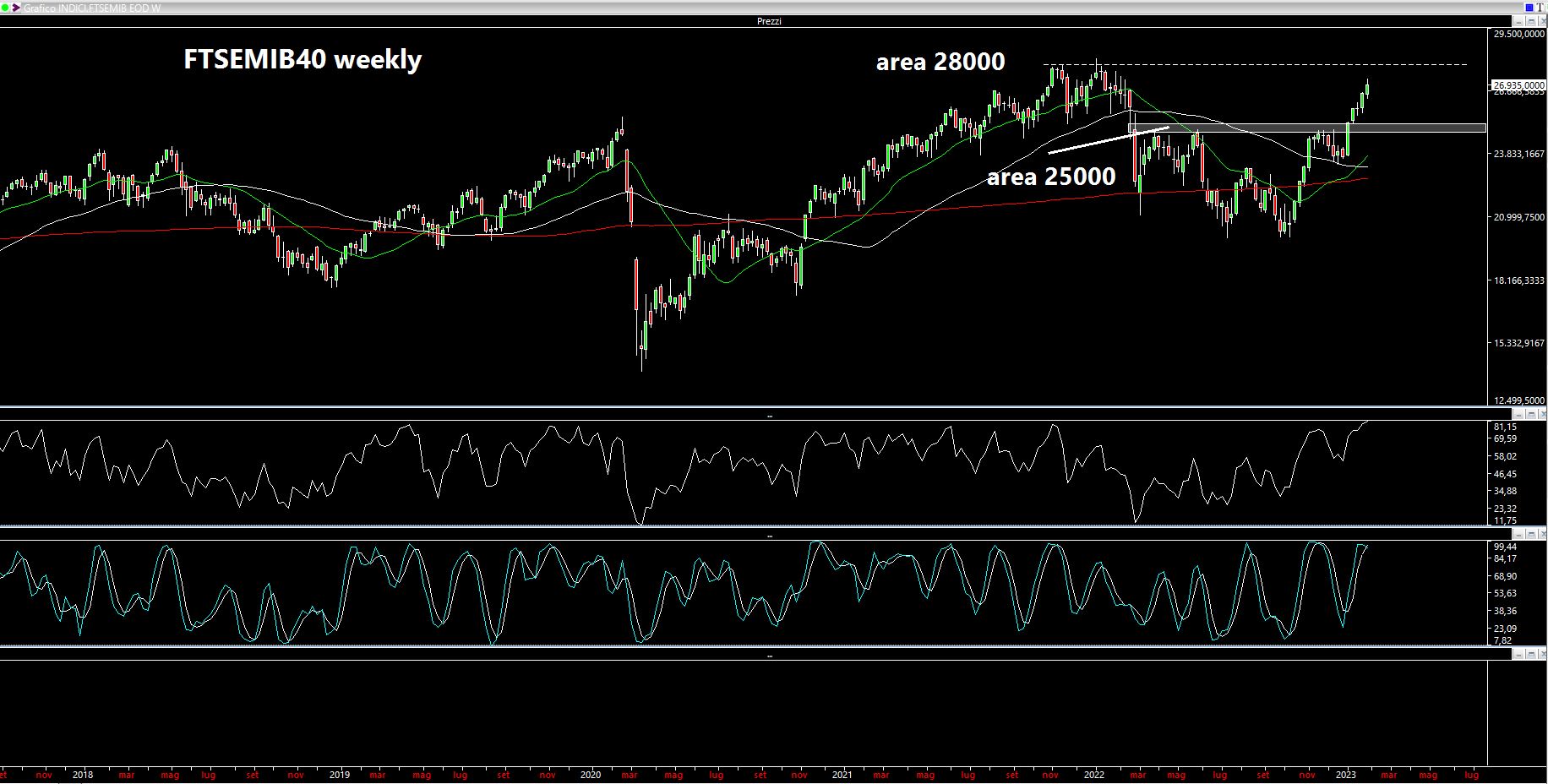Grab the splitter handle above the empty bottom panel
Image resolution: width=1548 pixels, height=784 pixels.
[x=770, y=655]
